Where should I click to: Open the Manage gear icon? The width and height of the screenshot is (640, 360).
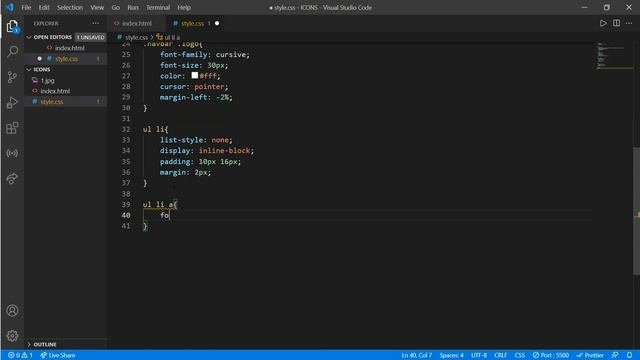coord(12,336)
